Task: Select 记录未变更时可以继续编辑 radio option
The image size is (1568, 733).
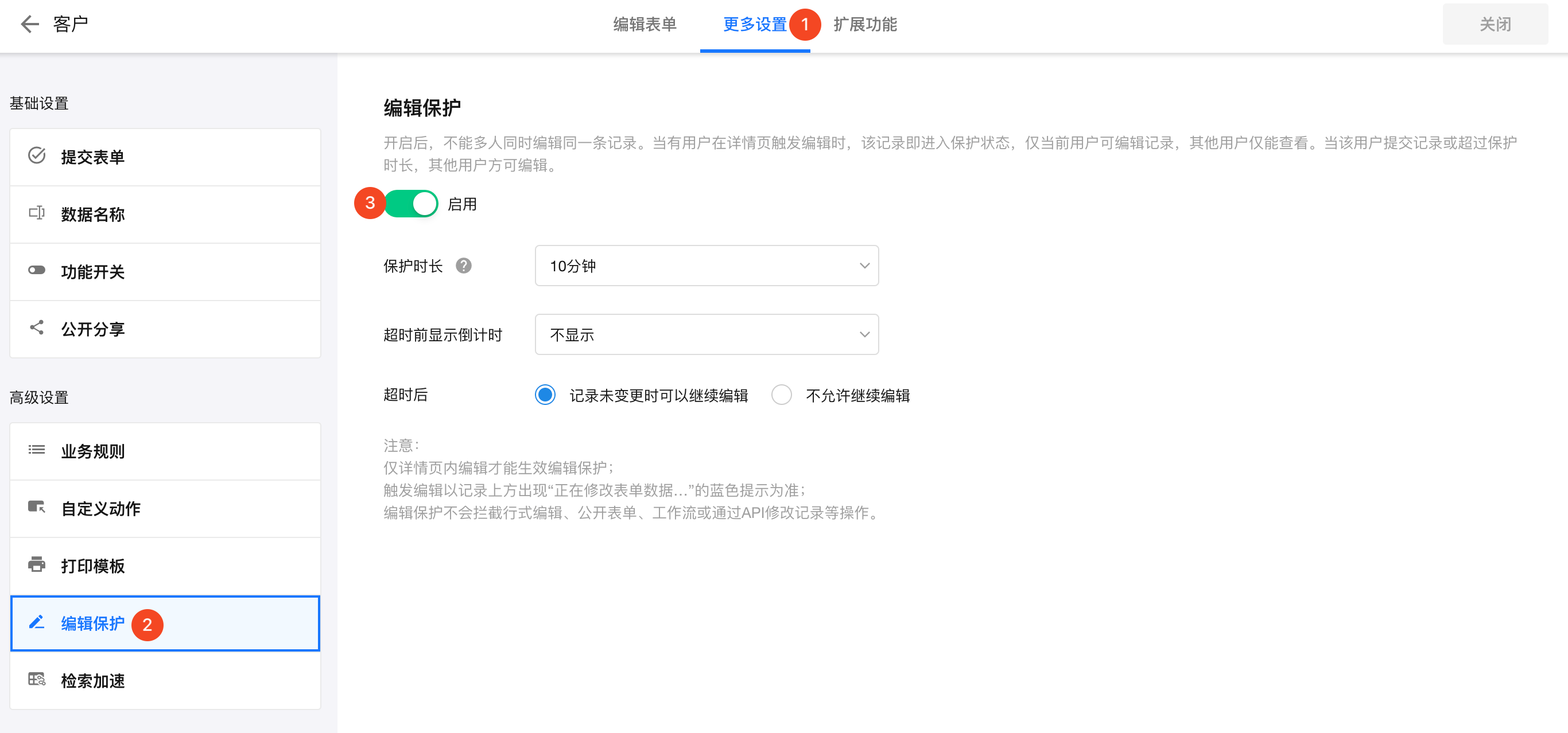Action: (x=545, y=395)
